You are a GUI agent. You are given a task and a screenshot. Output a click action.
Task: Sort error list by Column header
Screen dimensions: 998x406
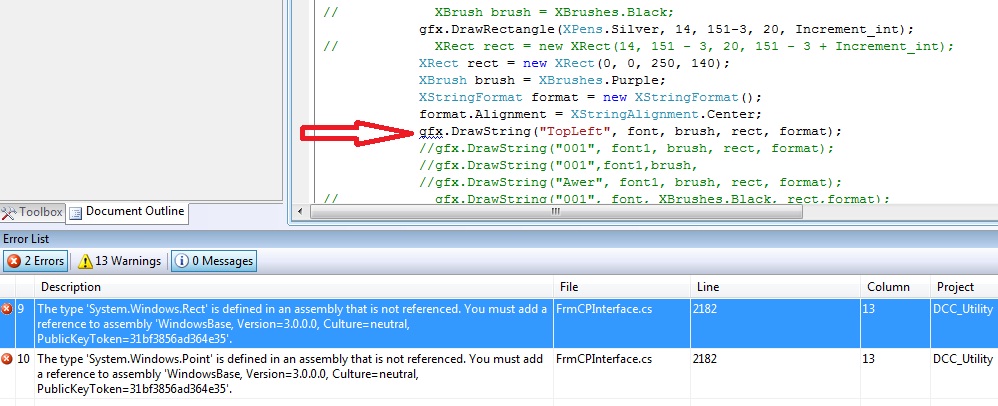895,287
